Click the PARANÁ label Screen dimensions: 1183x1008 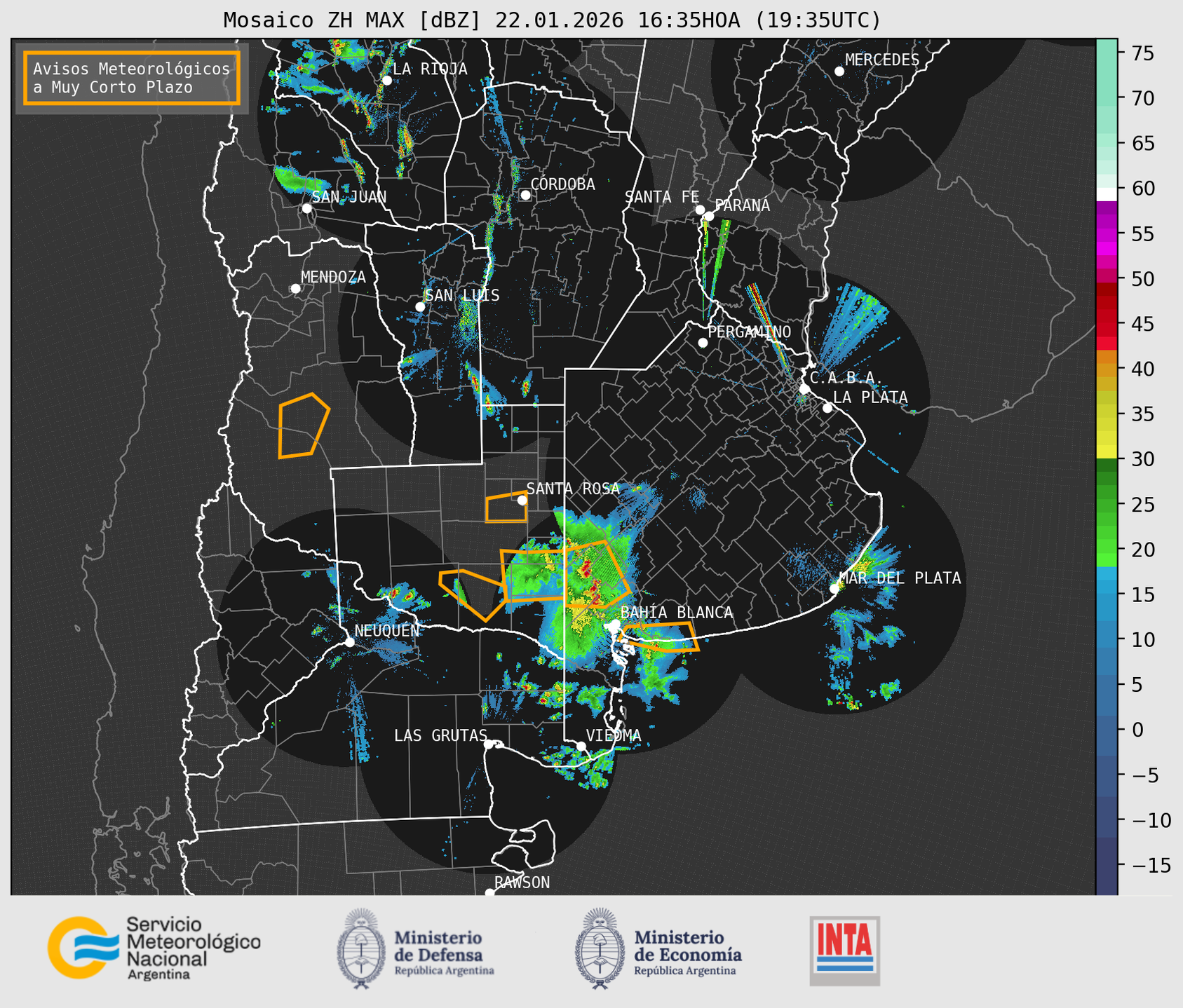tap(742, 205)
